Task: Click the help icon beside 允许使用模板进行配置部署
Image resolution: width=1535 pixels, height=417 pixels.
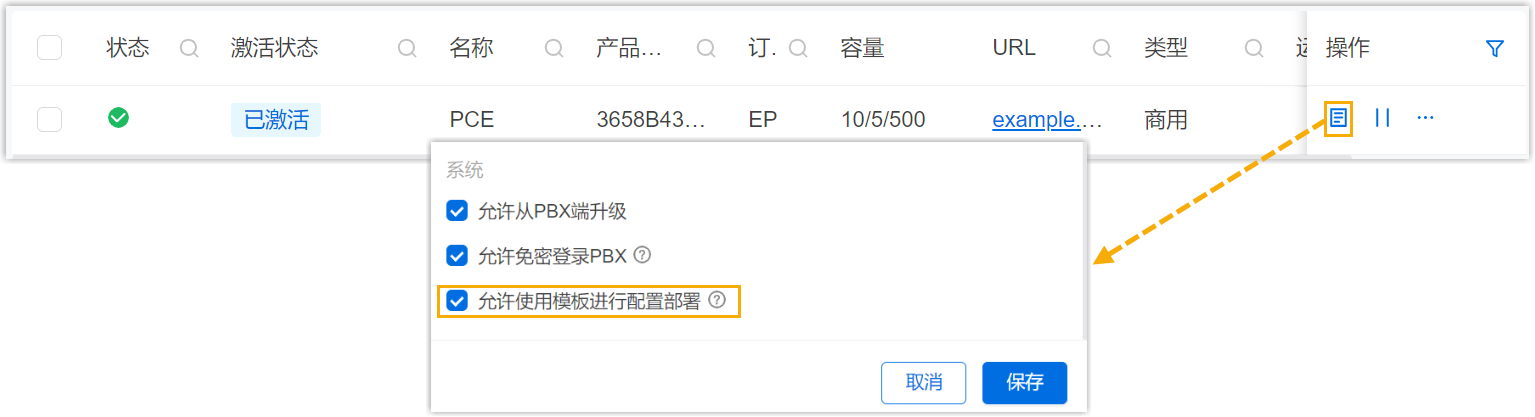Action: click(x=716, y=300)
